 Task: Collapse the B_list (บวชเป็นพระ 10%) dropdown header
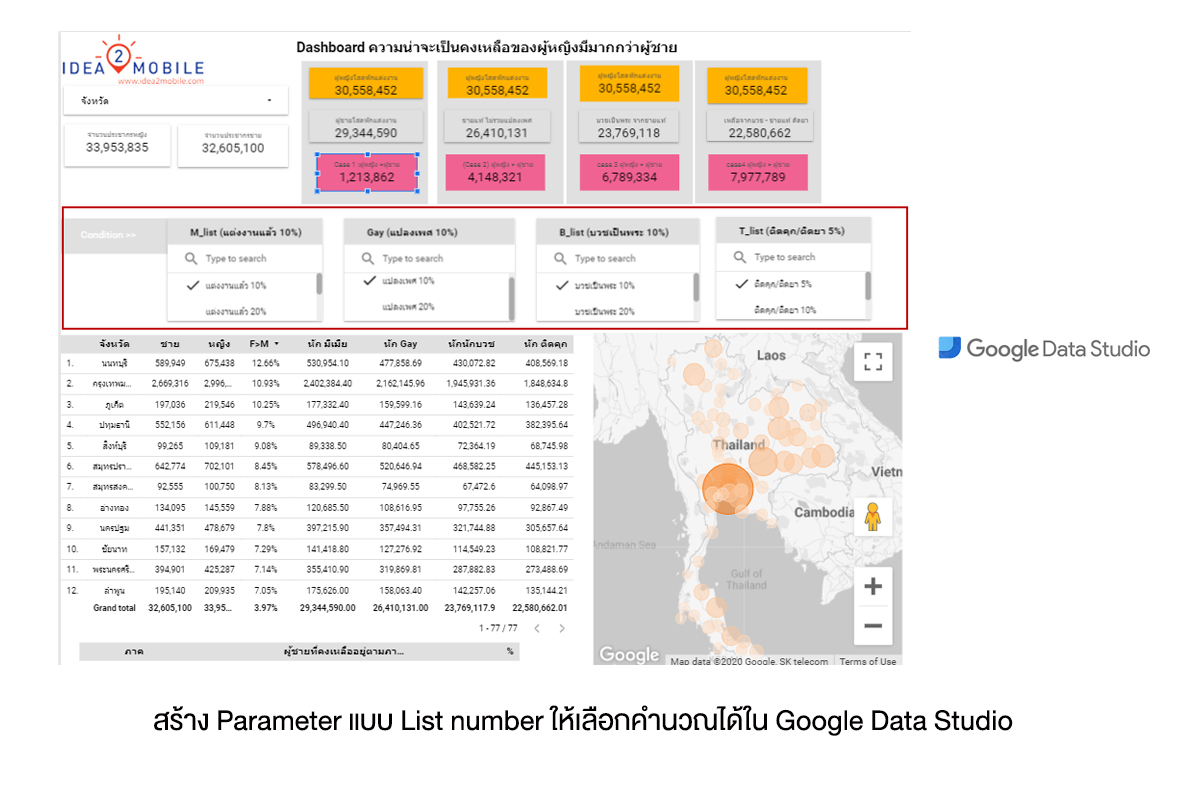coord(618,232)
